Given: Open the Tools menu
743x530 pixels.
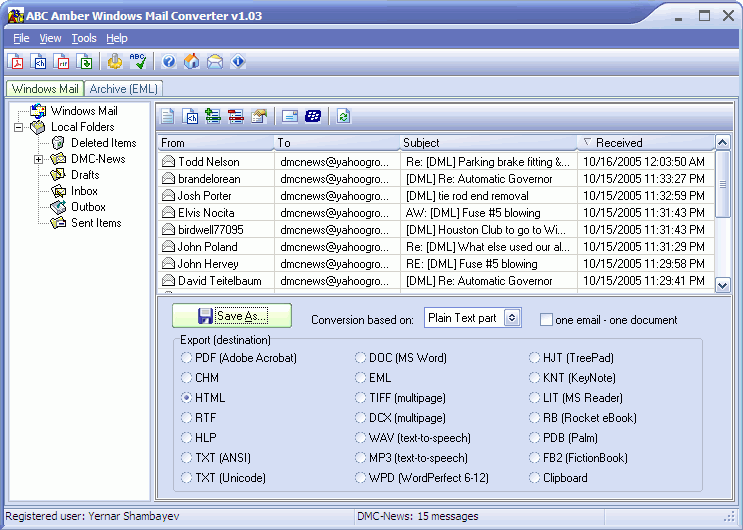Looking at the screenshot, I should coord(84,38).
